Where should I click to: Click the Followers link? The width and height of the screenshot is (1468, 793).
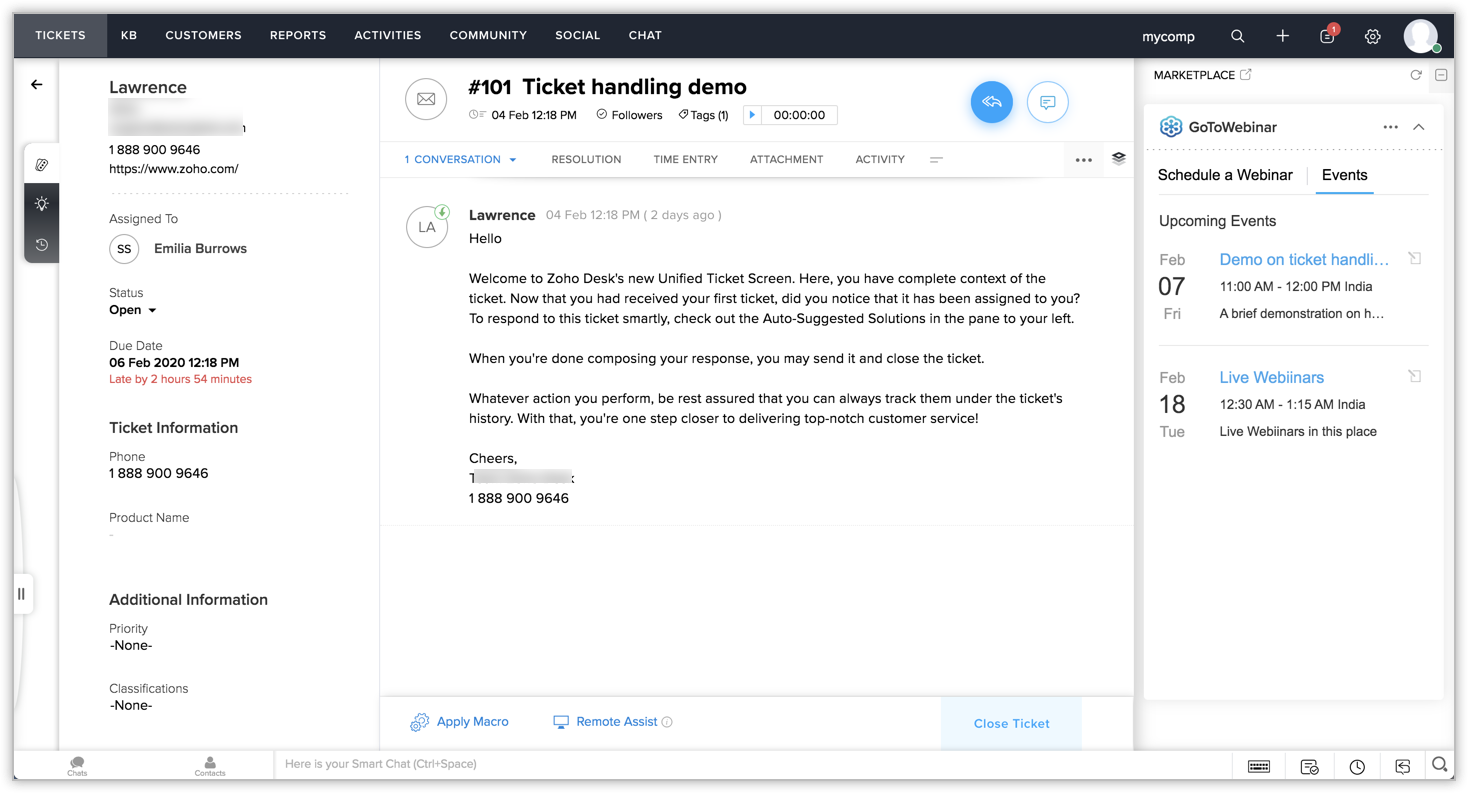point(630,115)
